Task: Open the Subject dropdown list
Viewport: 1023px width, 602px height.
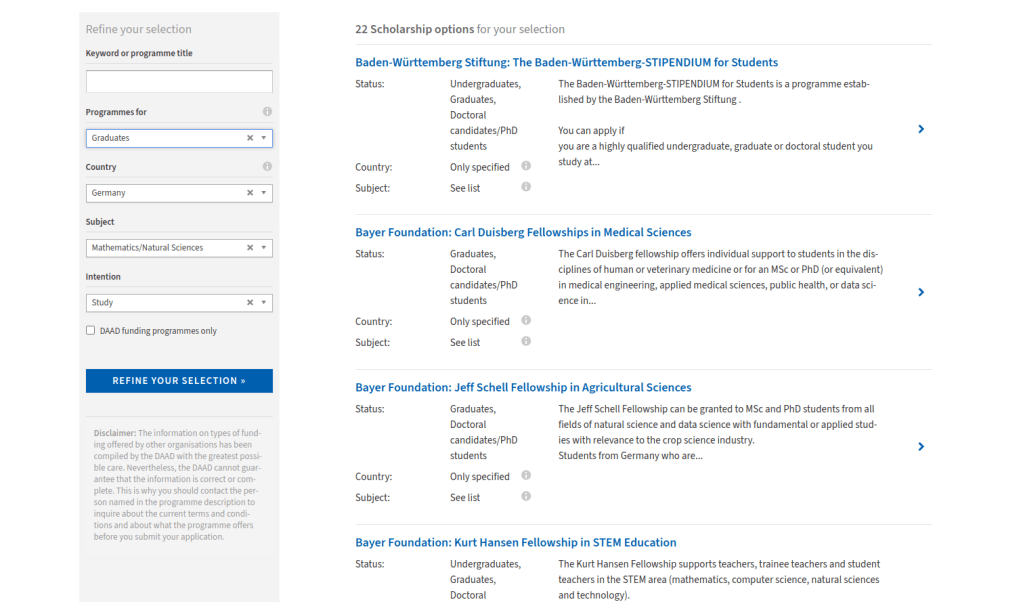Action: click(264, 248)
